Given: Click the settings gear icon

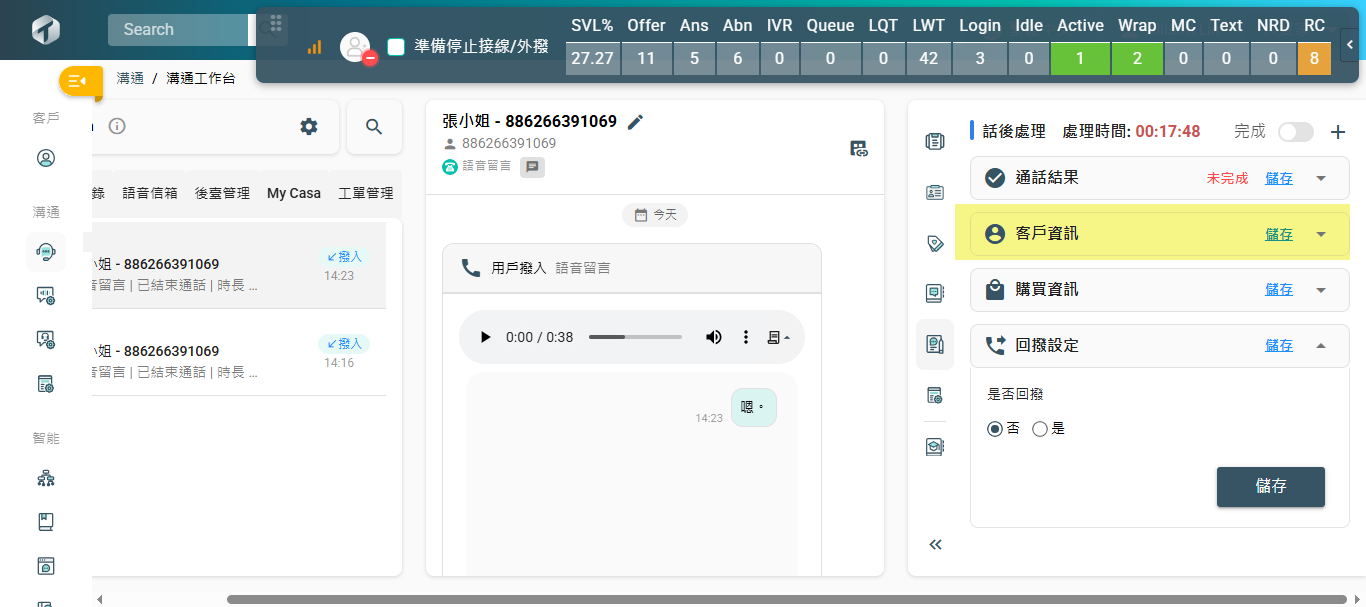Looking at the screenshot, I should pyautogui.click(x=309, y=126).
